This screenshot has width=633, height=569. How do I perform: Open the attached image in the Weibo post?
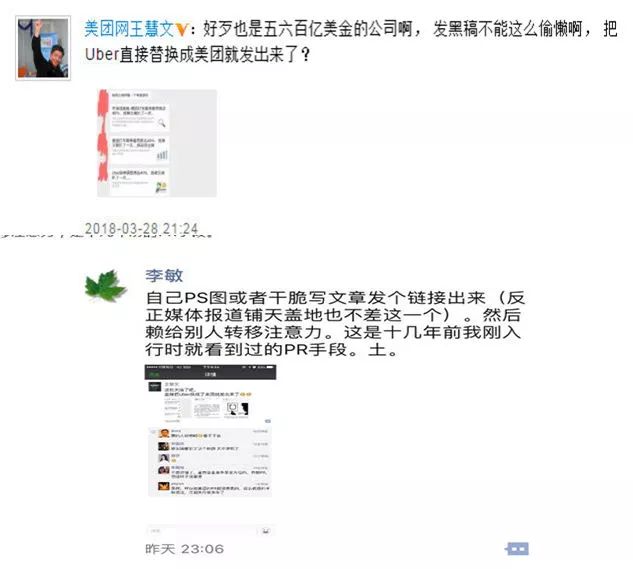pyautogui.click(x=157, y=143)
